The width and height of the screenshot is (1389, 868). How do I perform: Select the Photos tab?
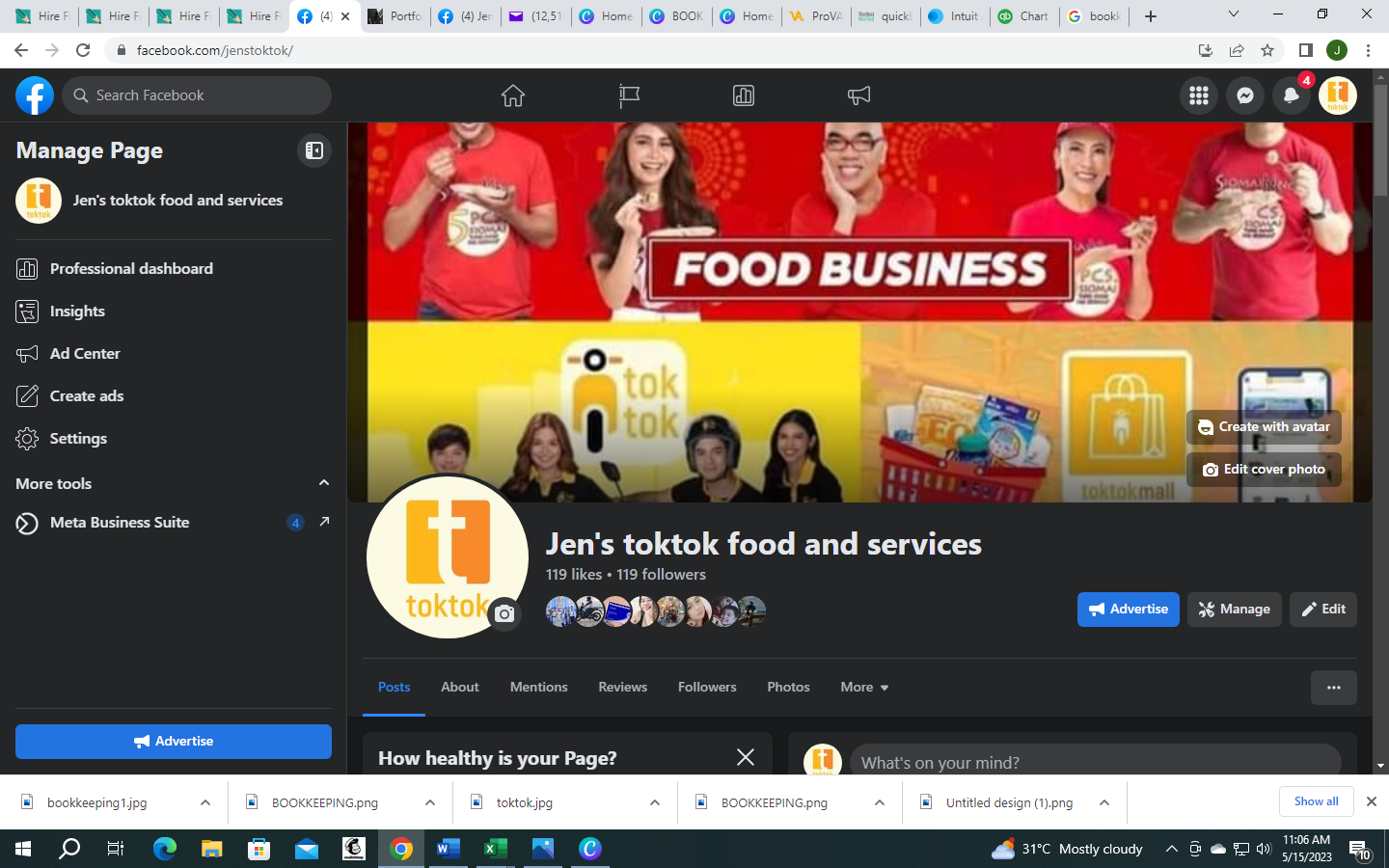pos(788,688)
